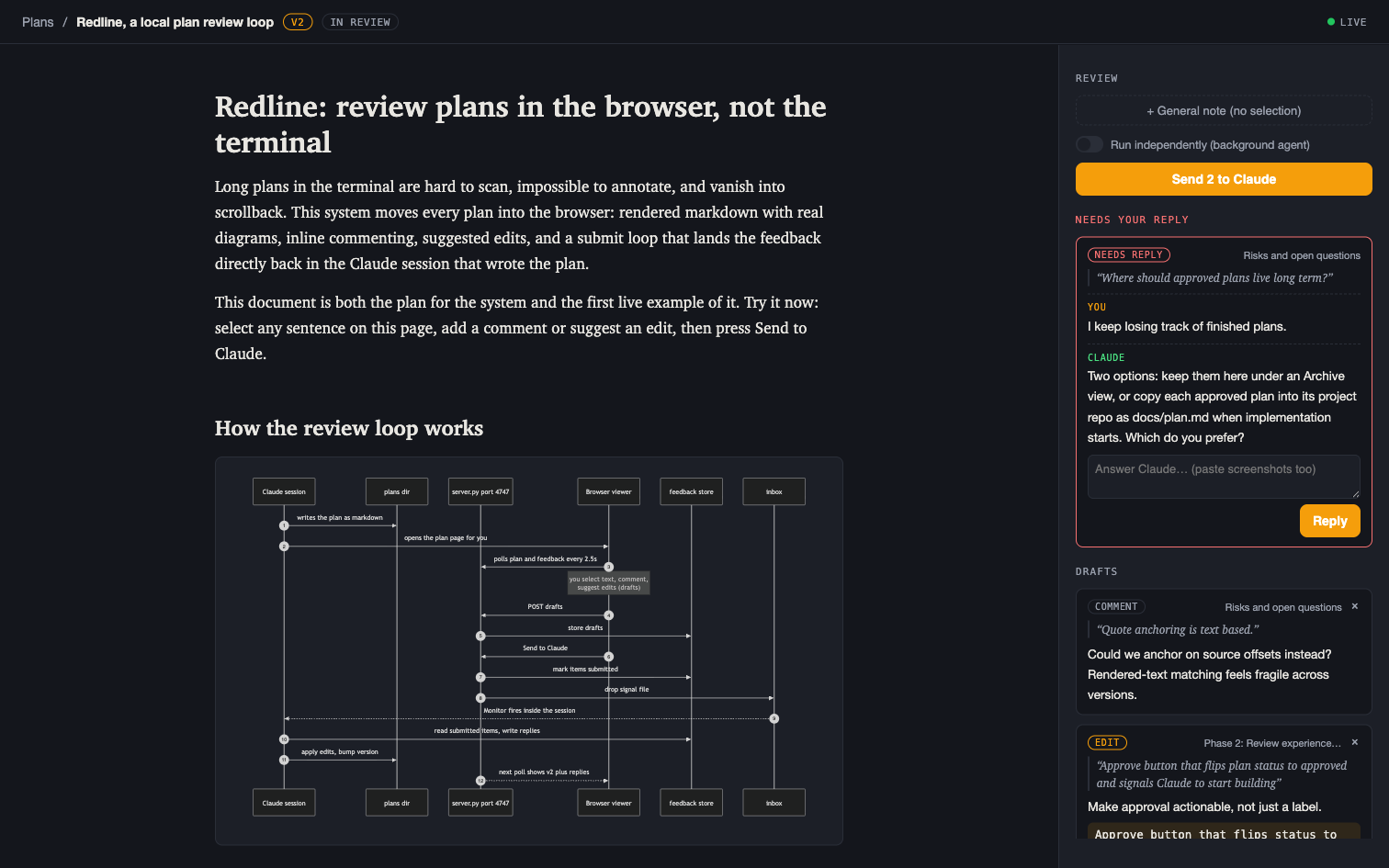Remove the COMMENT draft with its X
The height and width of the screenshot is (868, 1389).
tap(1354, 606)
